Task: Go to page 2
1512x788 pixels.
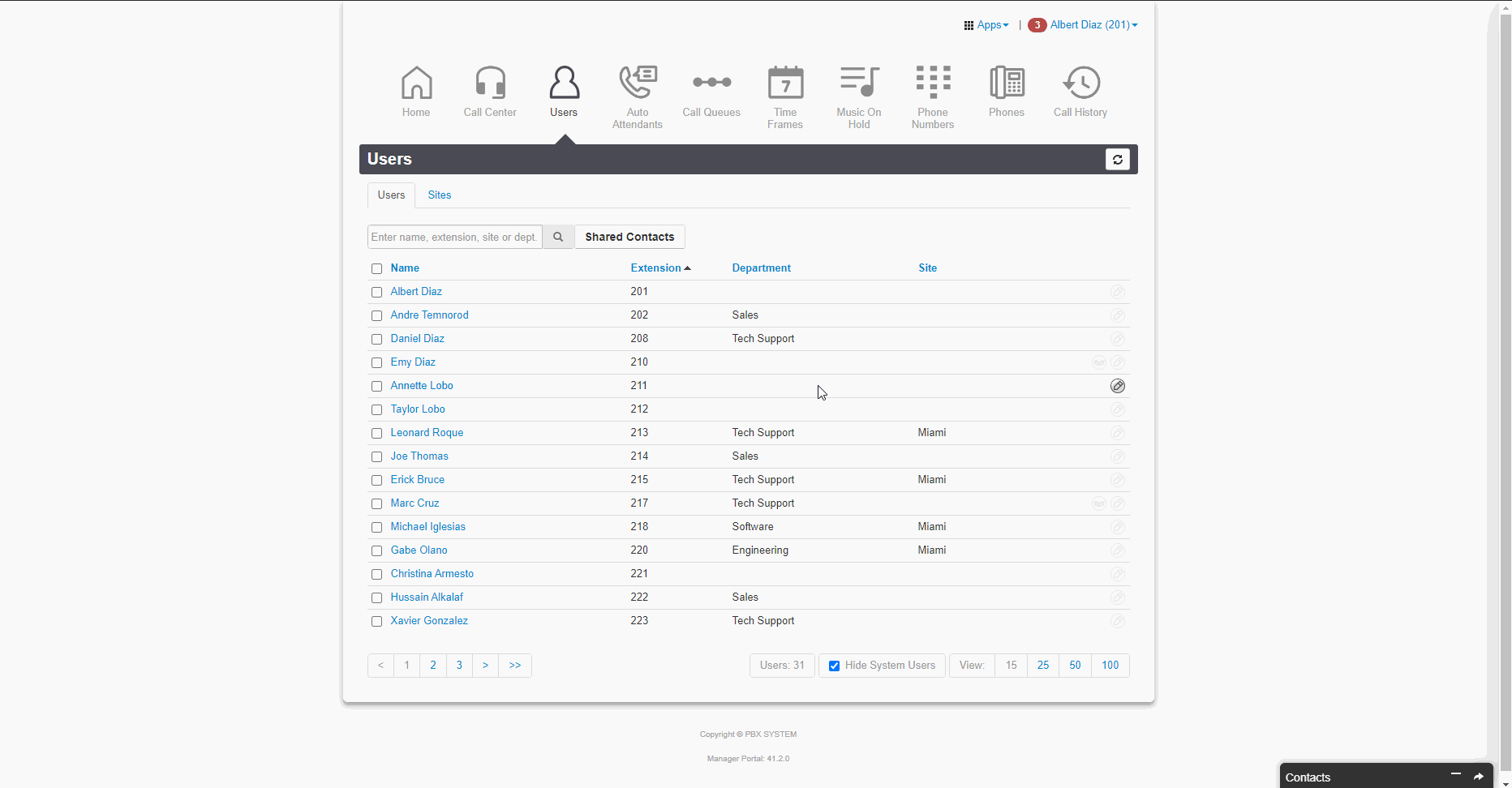Action: click(x=433, y=666)
